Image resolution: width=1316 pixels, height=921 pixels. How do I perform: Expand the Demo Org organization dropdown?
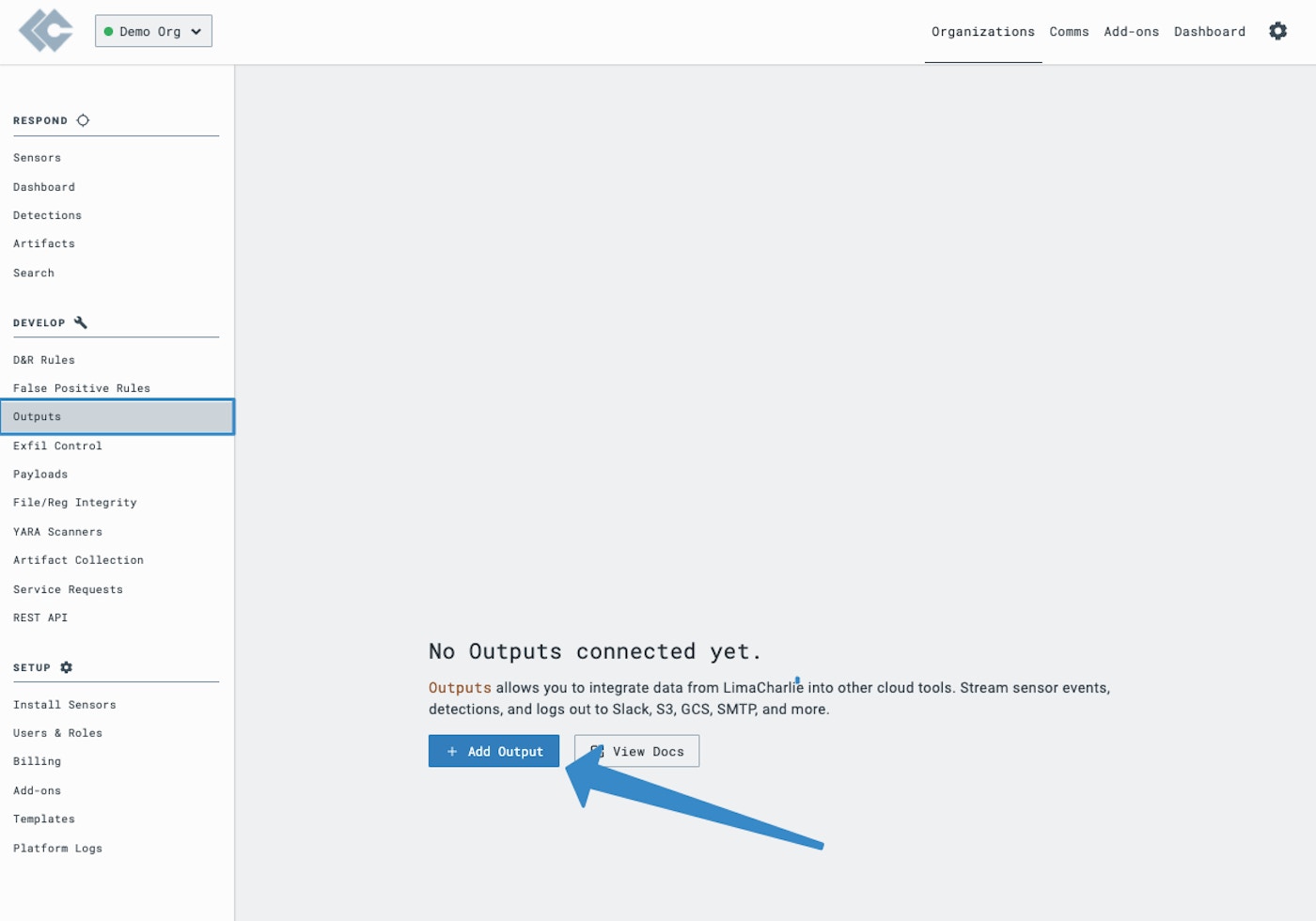(x=153, y=31)
